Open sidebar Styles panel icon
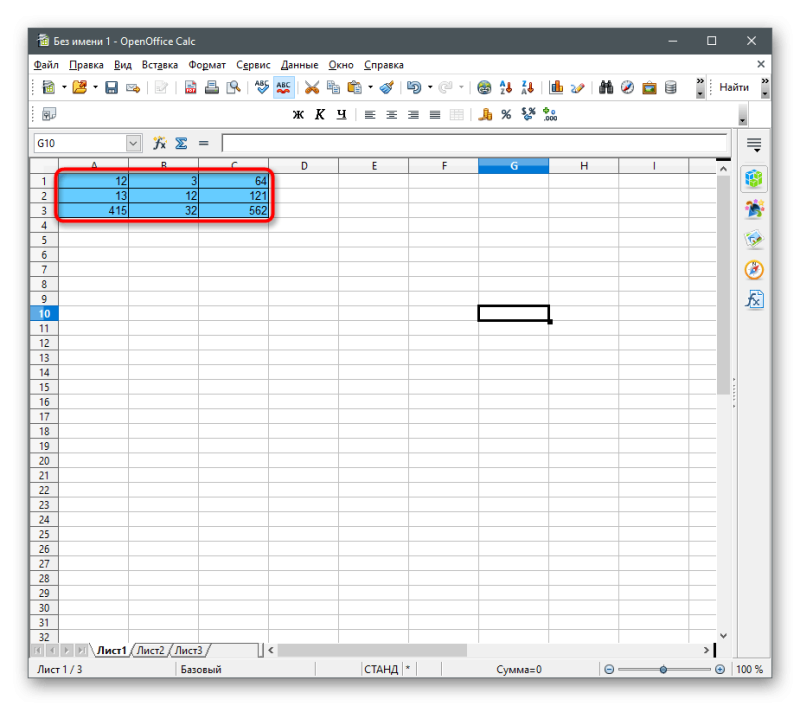Viewport: 800px width, 706px height. (754, 209)
